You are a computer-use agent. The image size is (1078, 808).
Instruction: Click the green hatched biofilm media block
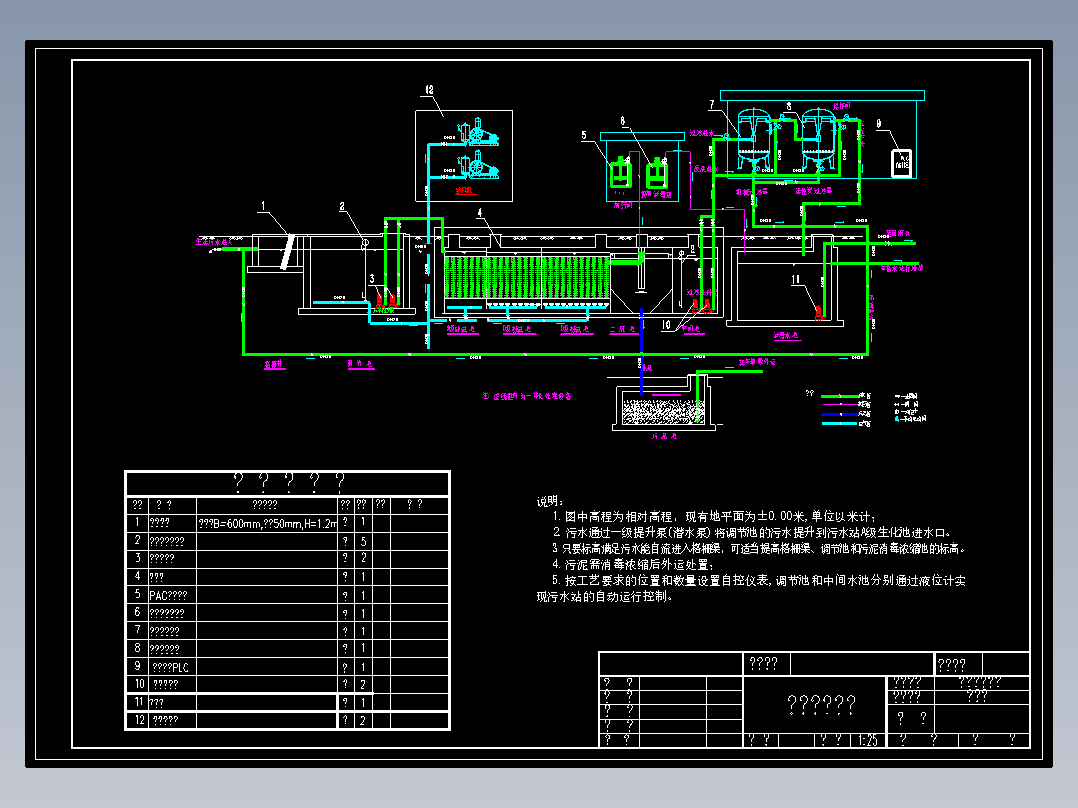527,278
